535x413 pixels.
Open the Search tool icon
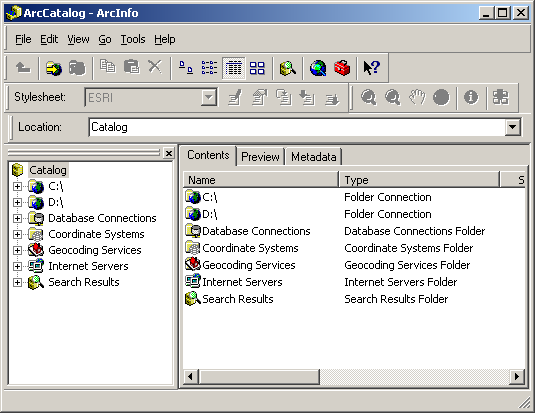[287, 68]
